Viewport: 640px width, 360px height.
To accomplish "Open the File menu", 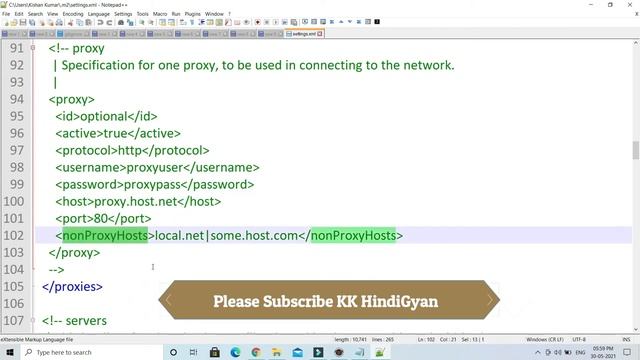I will 6,14.
